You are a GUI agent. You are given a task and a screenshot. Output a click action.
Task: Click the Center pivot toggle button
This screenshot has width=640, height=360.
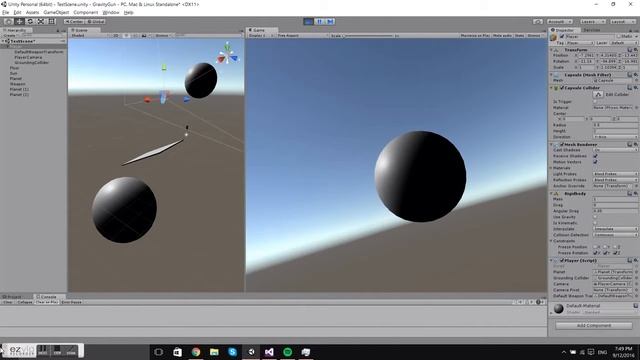point(74,22)
